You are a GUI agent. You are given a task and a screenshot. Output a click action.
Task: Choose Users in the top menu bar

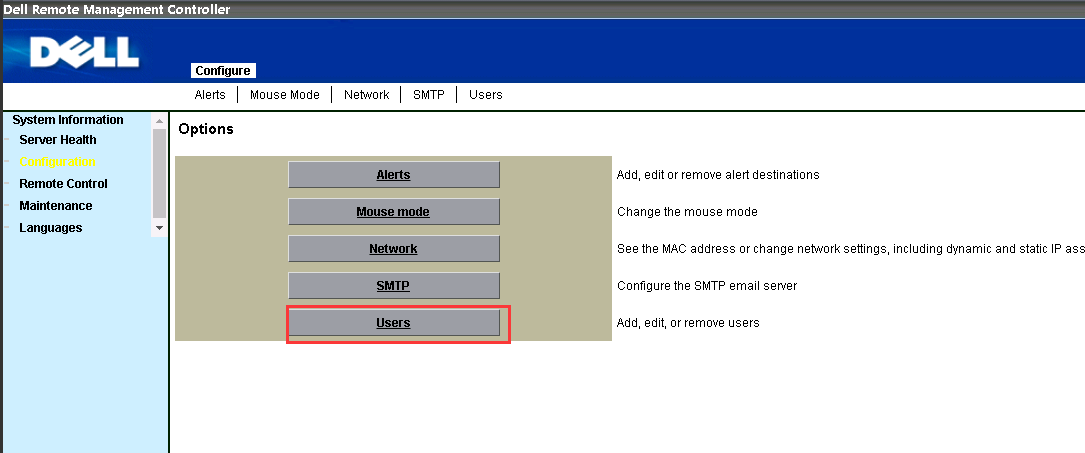click(x=486, y=95)
